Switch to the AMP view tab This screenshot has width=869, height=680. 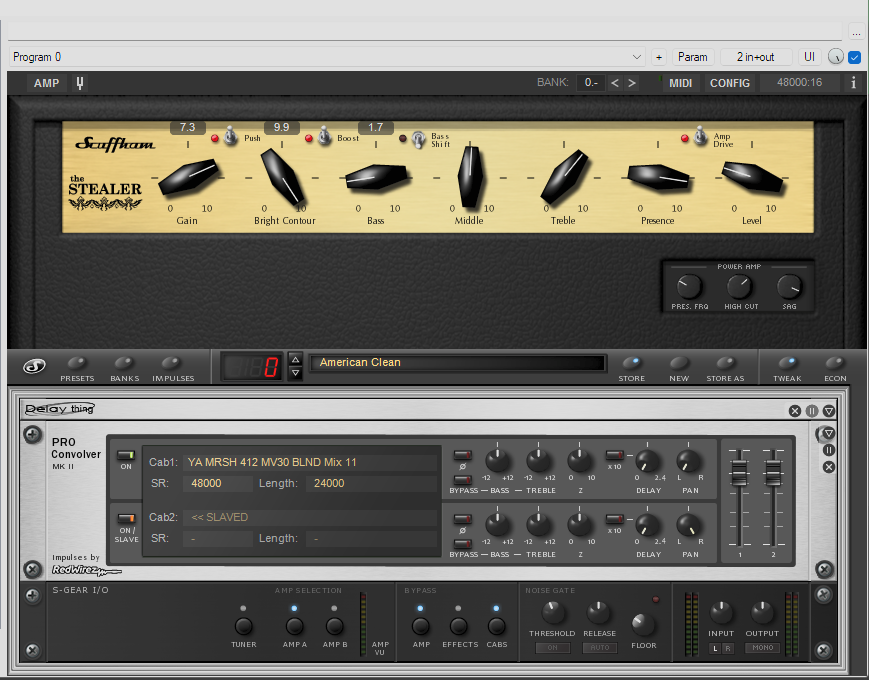47,83
